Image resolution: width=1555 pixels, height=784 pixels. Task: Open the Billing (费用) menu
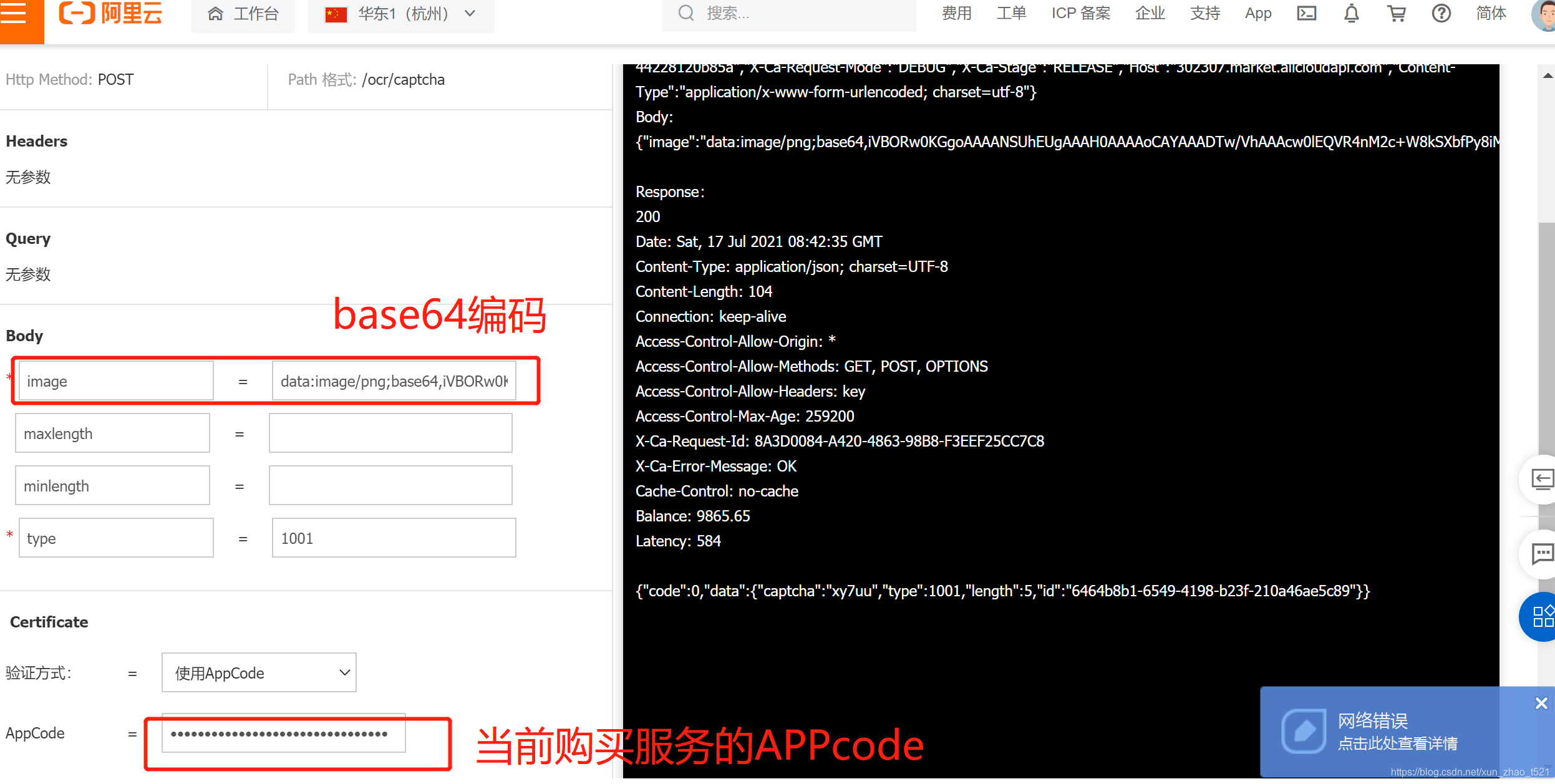pyautogui.click(x=956, y=14)
